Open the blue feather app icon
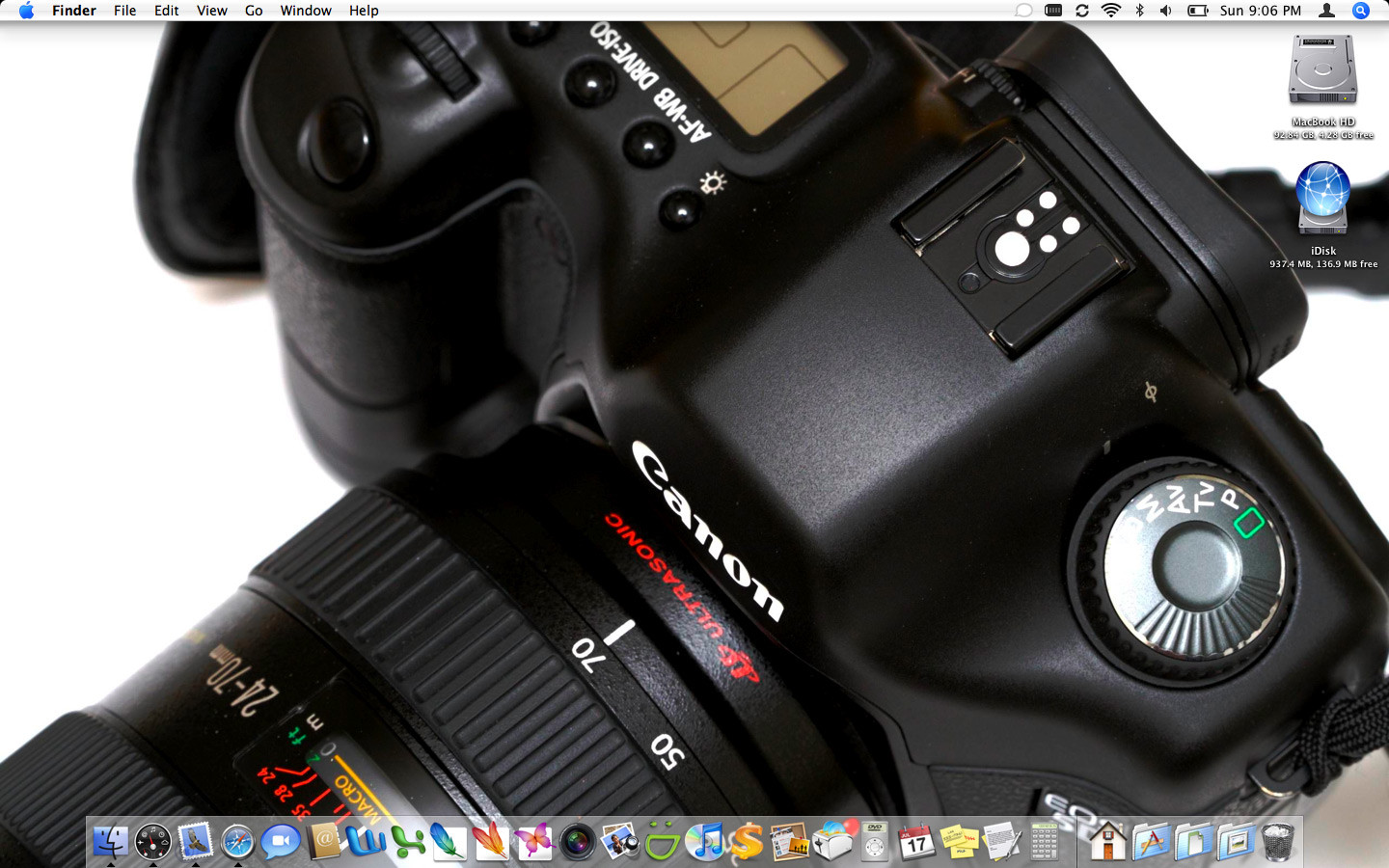Image resolution: width=1389 pixels, height=868 pixels. click(449, 842)
